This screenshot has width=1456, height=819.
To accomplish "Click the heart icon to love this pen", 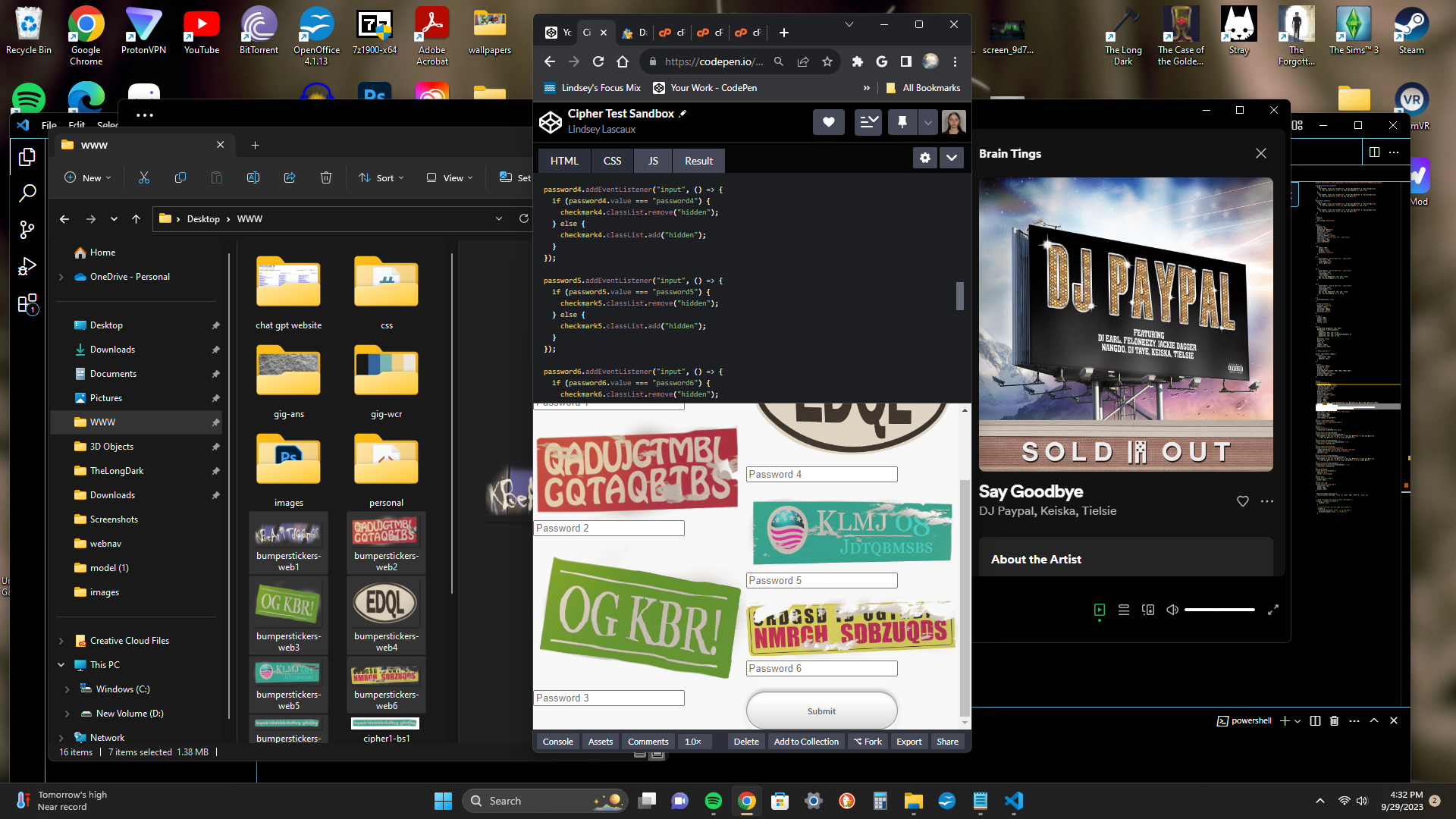I will coord(828,122).
